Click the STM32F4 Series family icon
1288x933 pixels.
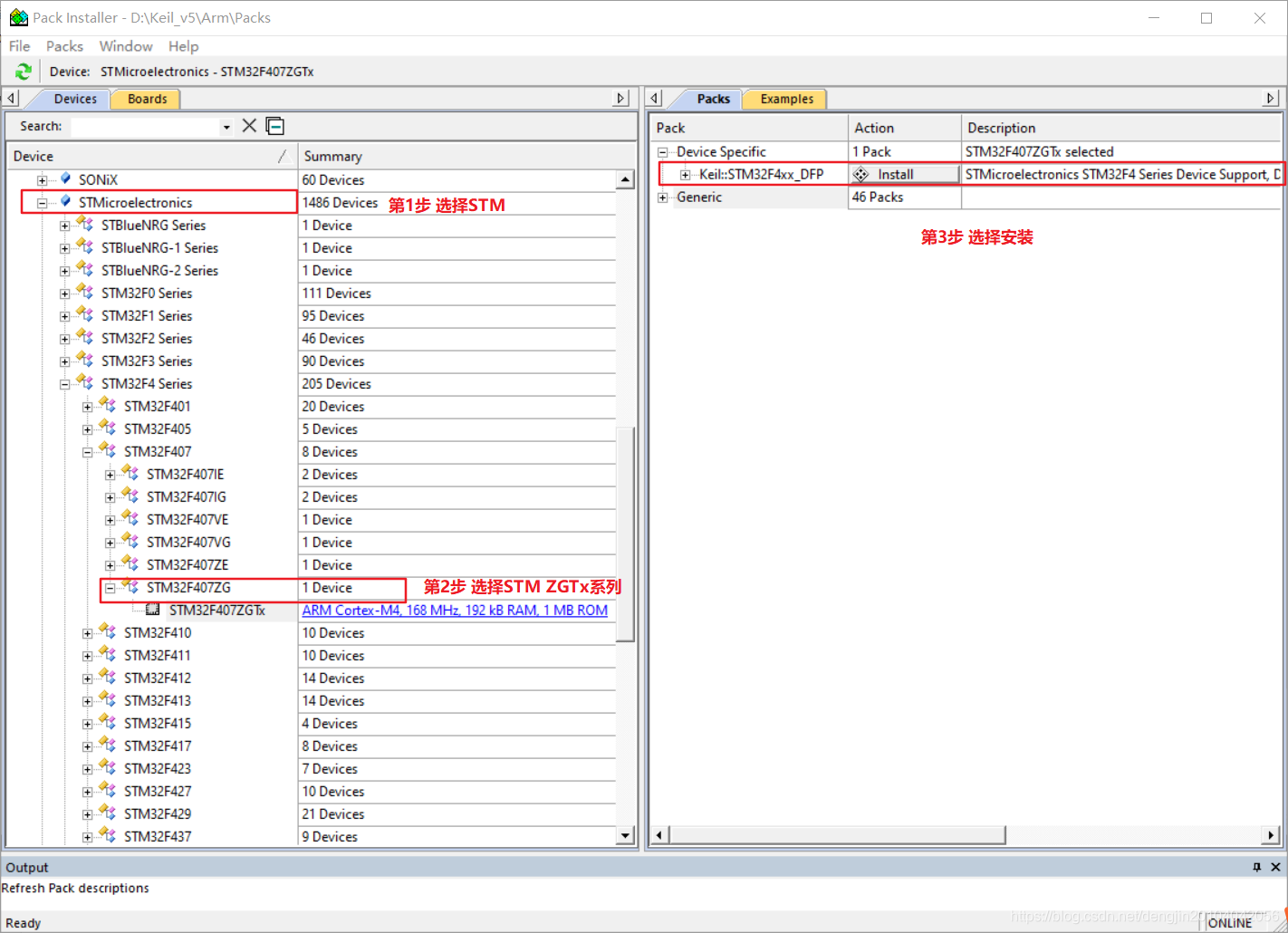[x=85, y=382]
